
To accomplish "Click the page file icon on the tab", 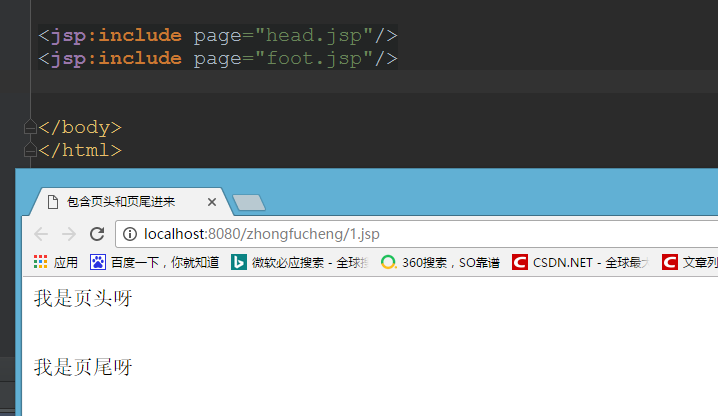I will pos(53,202).
